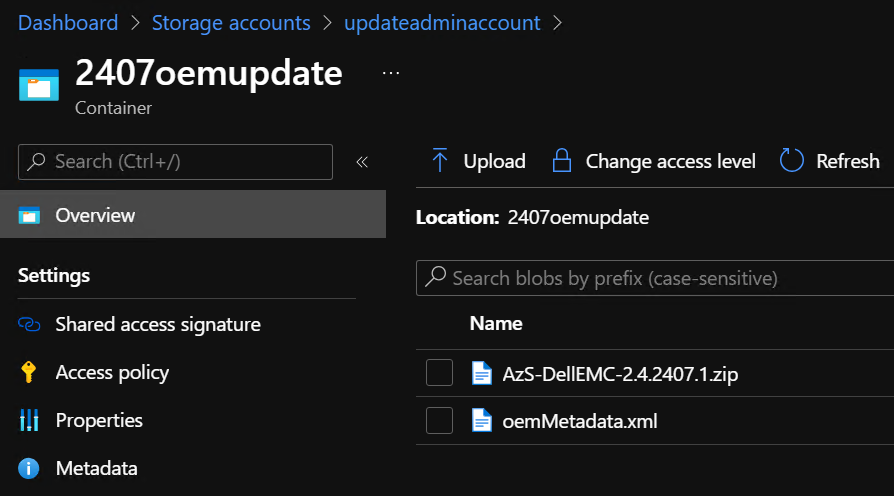
Task: Click the AzS-DellEMC zip file icon
Action: coord(482,374)
